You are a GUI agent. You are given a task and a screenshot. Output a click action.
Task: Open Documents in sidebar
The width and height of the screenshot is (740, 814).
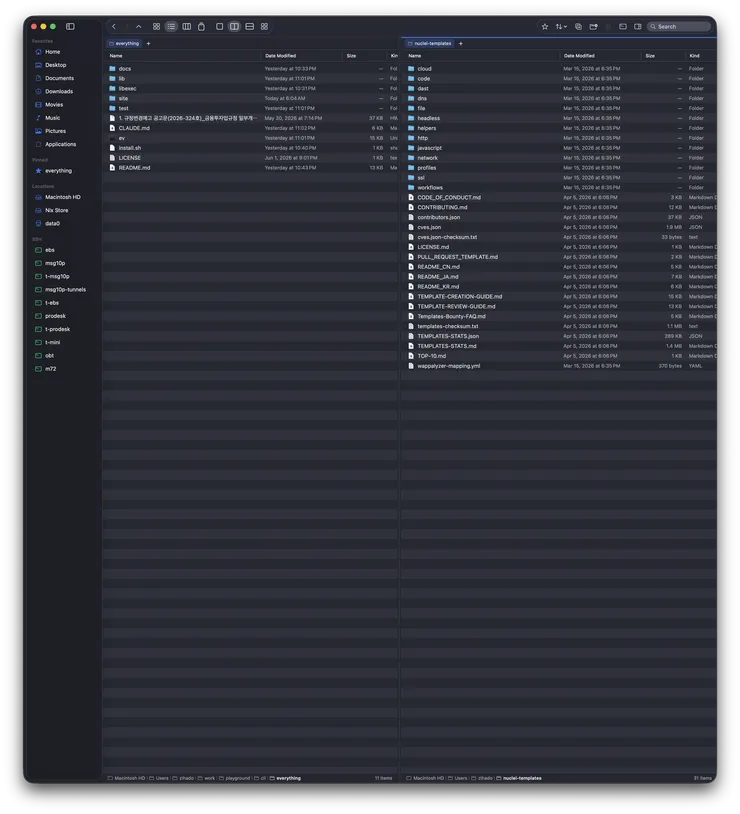click(59, 78)
